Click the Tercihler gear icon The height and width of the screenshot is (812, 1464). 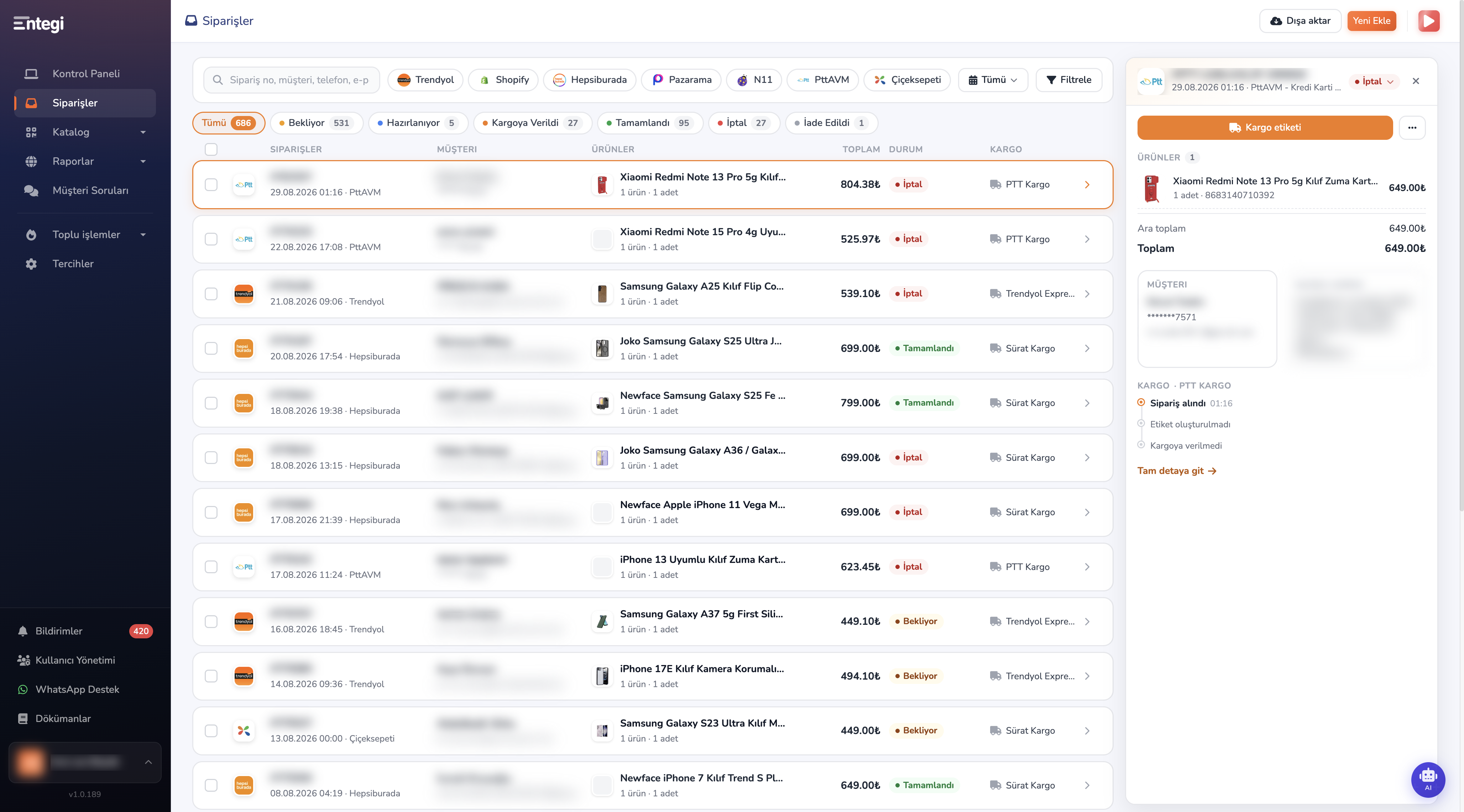click(x=31, y=264)
